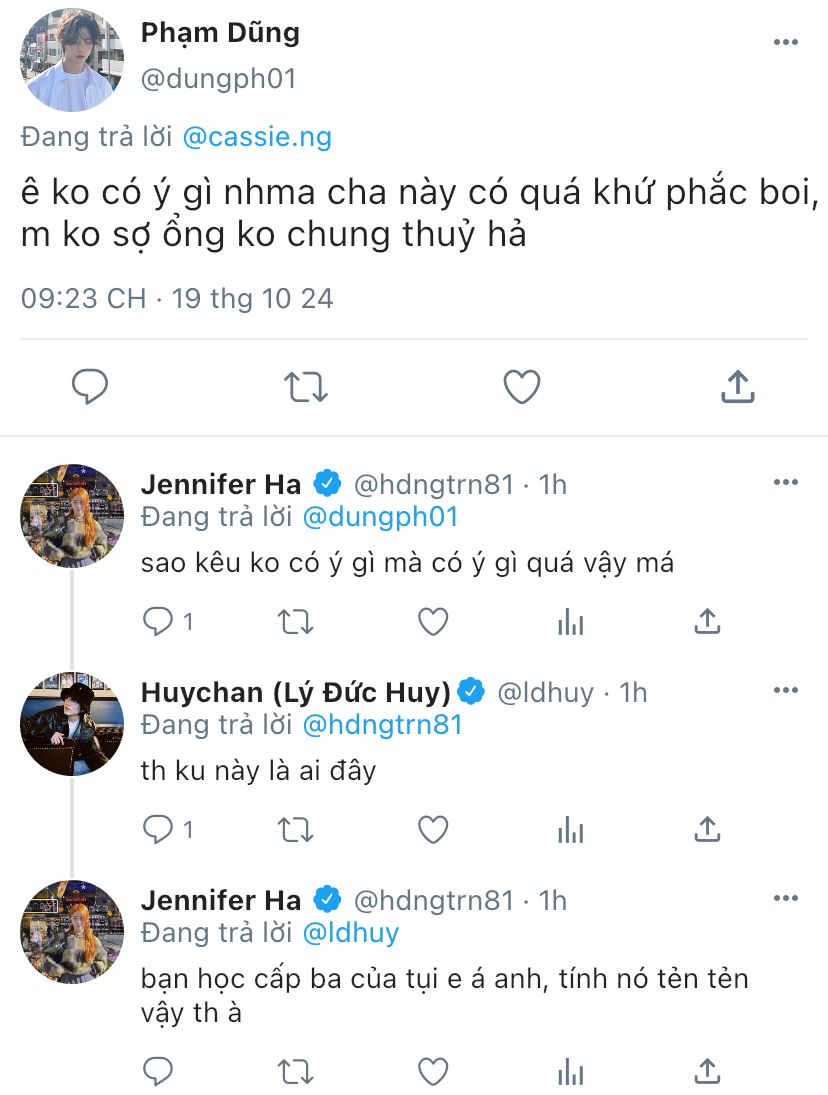The image size is (828, 1095).
Task: Open the @cassie.ng mention link
Action: [x=257, y=137]
